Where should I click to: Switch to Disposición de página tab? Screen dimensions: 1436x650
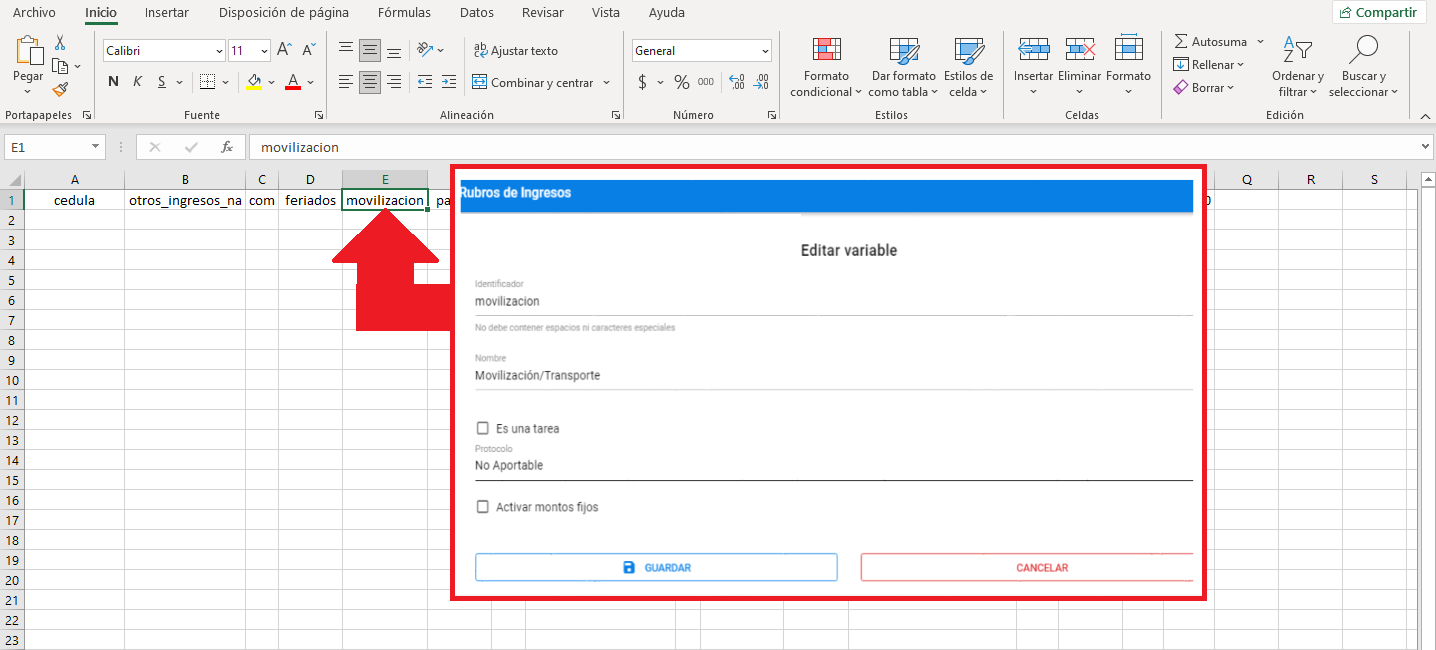click(284, 13)
